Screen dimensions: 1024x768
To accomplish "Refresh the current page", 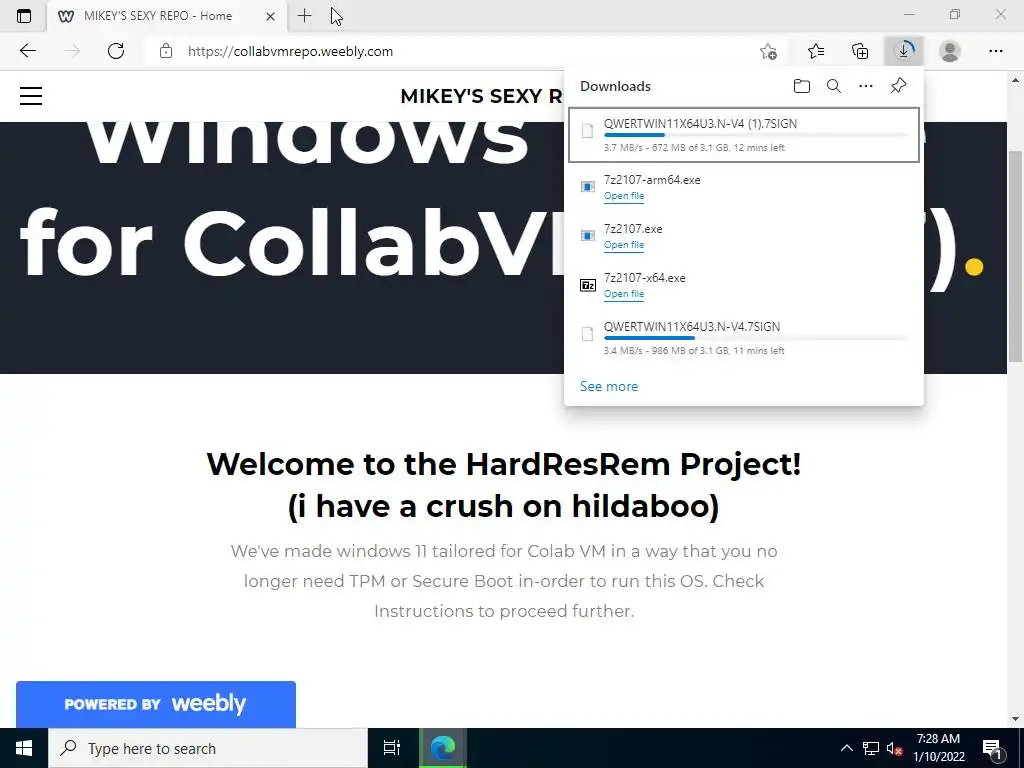I will pos(116,51).
